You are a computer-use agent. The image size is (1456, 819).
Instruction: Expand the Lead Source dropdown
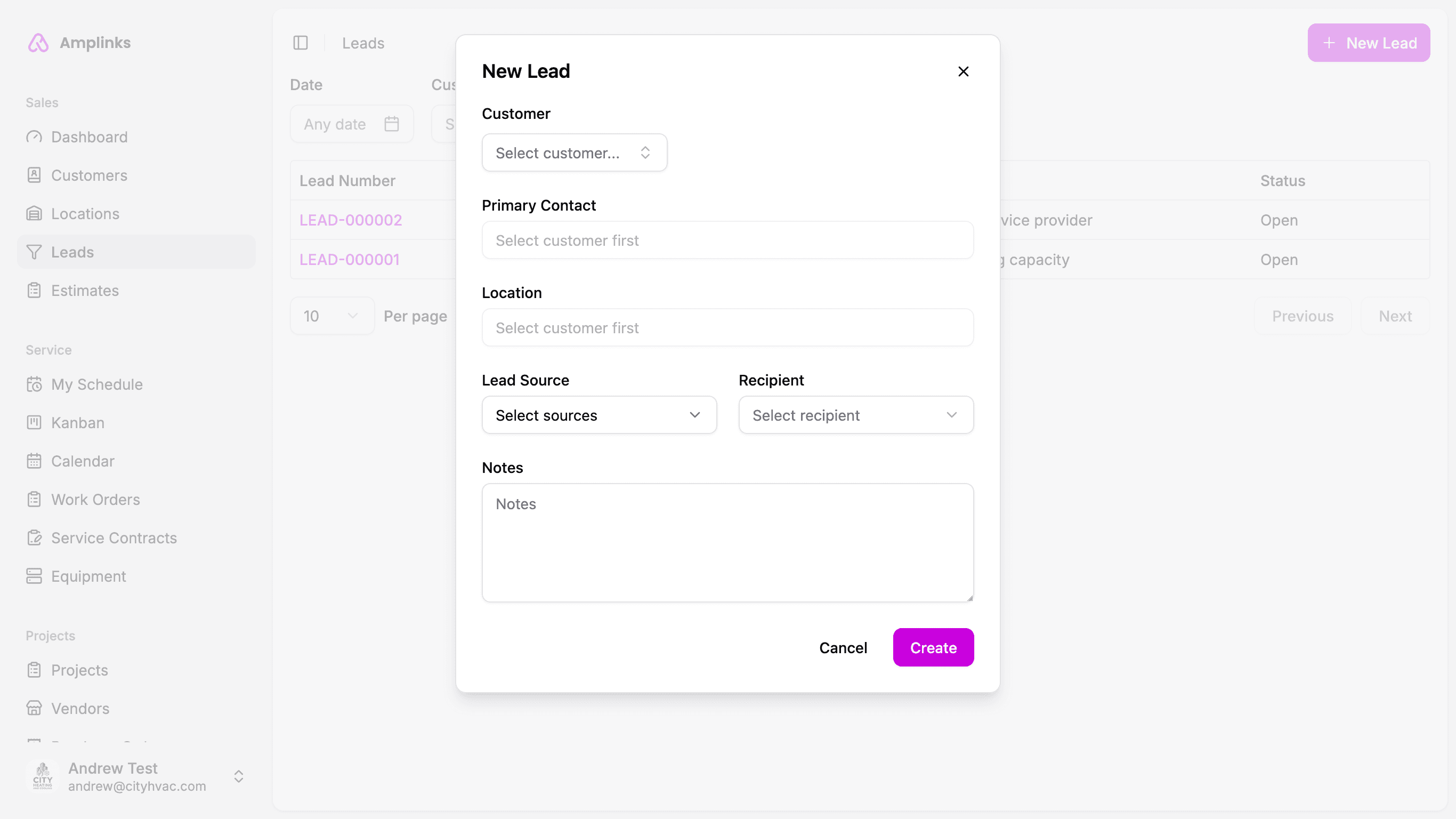pos(598,415)
